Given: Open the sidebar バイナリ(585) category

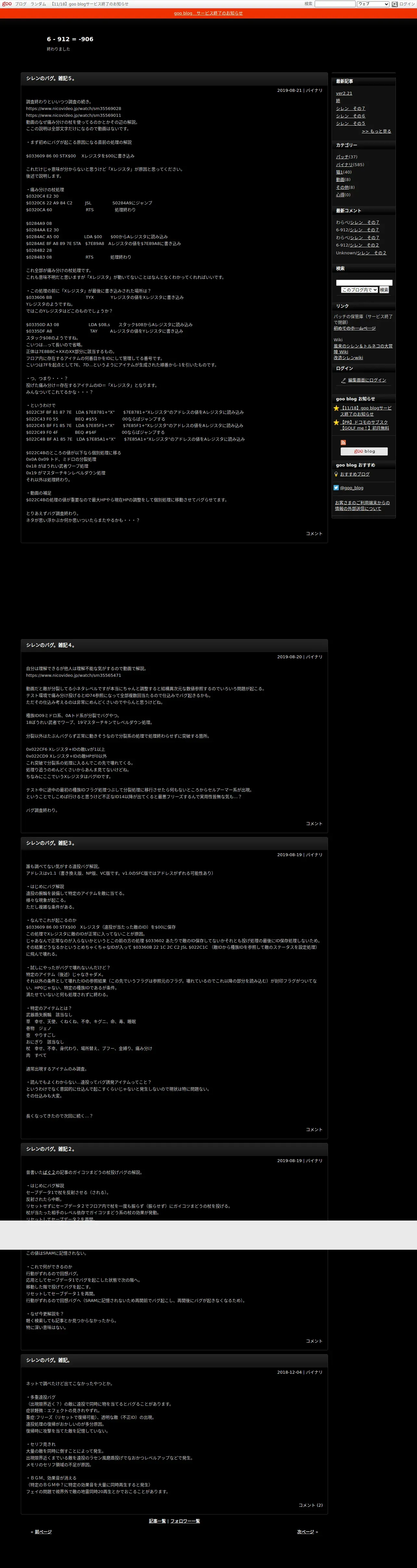Looking at the screenshot, I should click(x=345, y=164).
